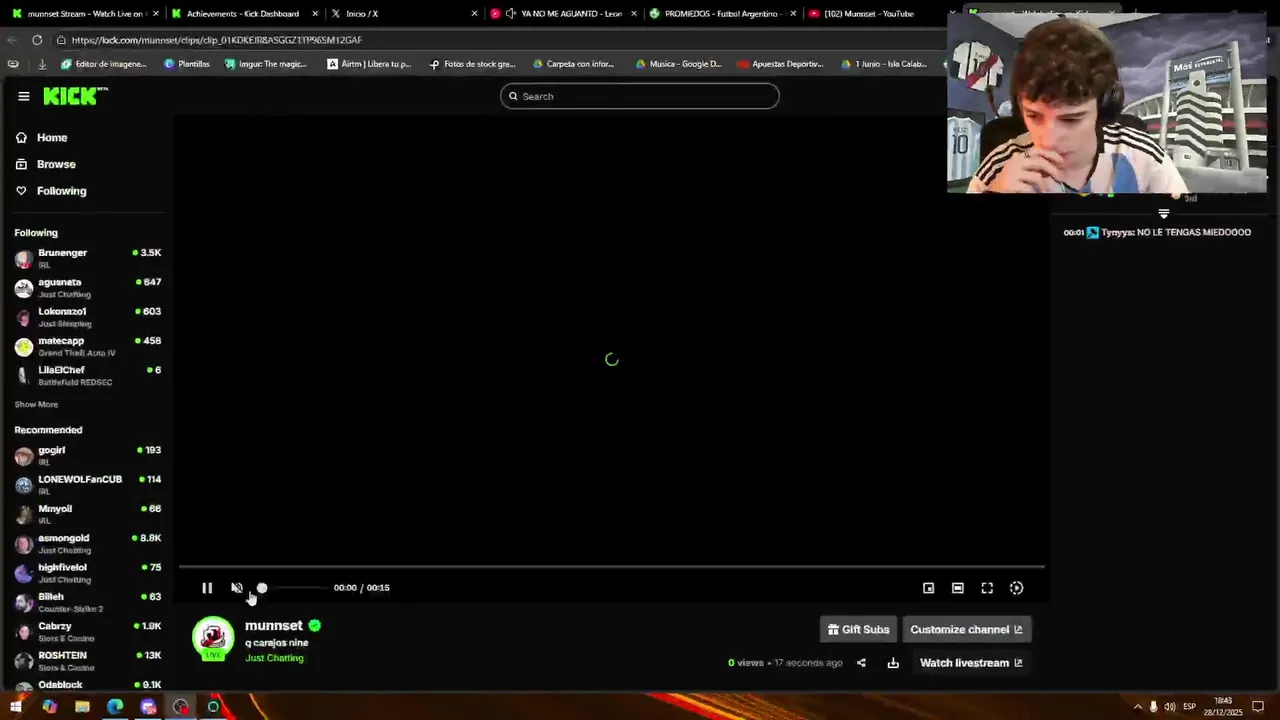
Task: Seek on the clip progress bar
Action: (x=612, y=567)
